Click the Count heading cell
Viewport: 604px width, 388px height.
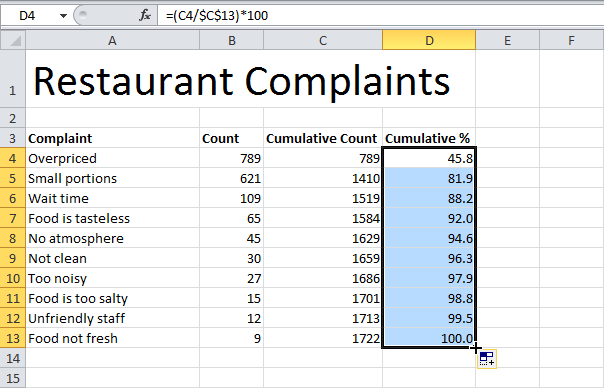coord(232,138)
